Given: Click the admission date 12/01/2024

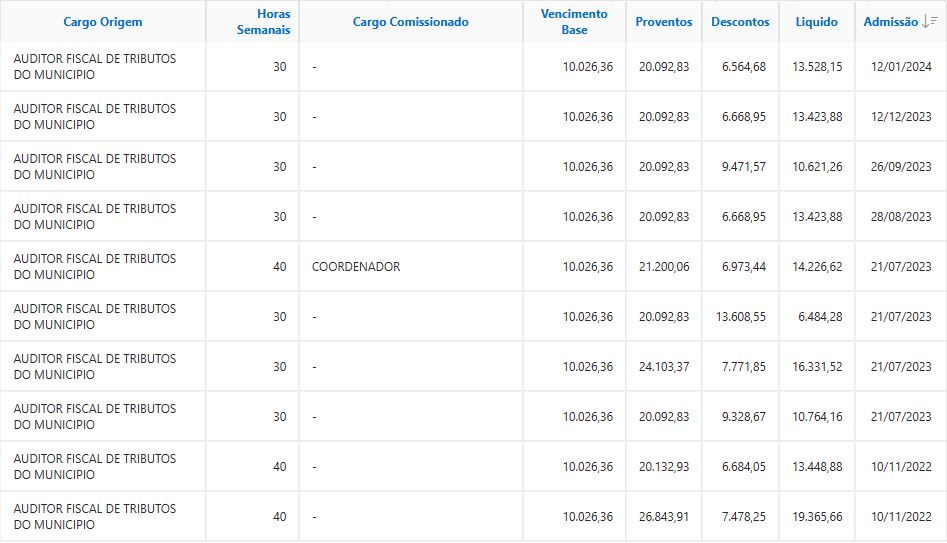Looking at the screenshot, I should click(901, 67).
